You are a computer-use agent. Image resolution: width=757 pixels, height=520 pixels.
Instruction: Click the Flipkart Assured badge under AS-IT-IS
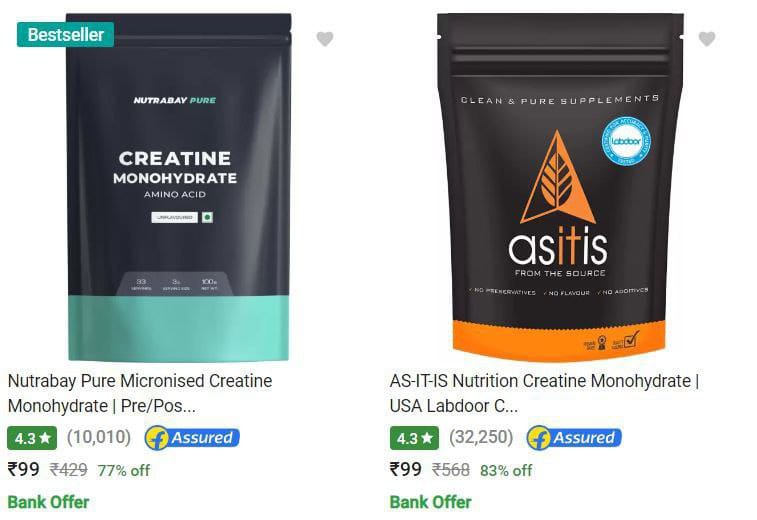click(x=574, y=438)
